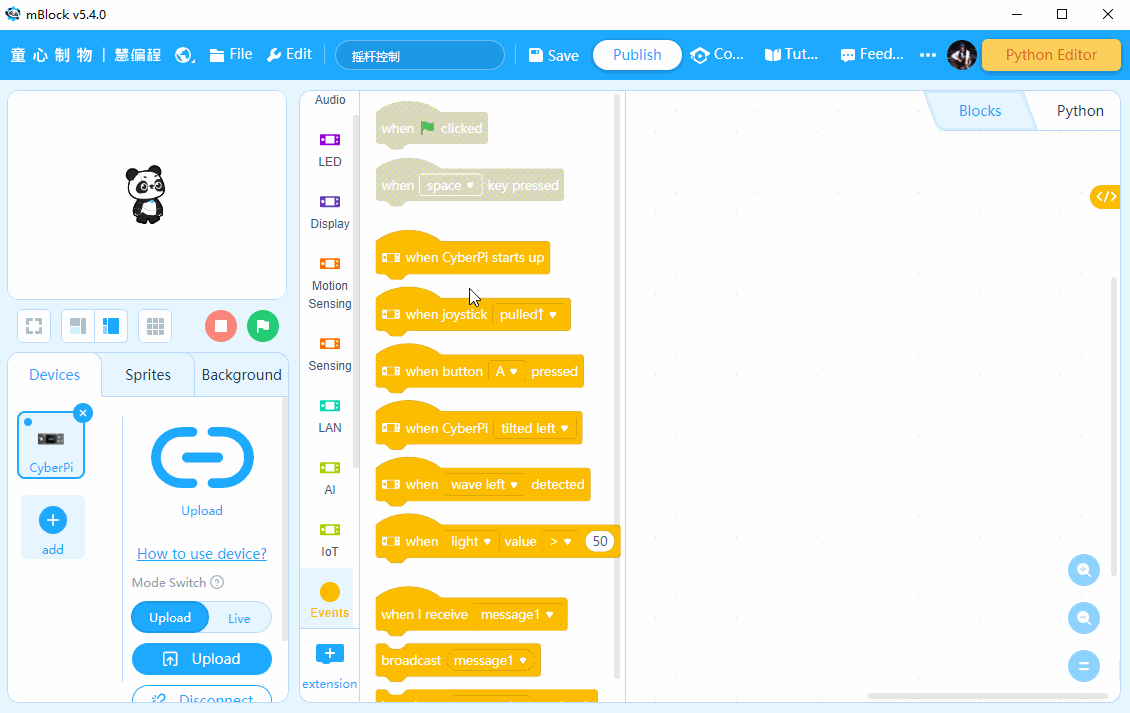Open the button A dropdown
Screen dimensions: 1130x713
pyautogui.click(x=507, y=371)
